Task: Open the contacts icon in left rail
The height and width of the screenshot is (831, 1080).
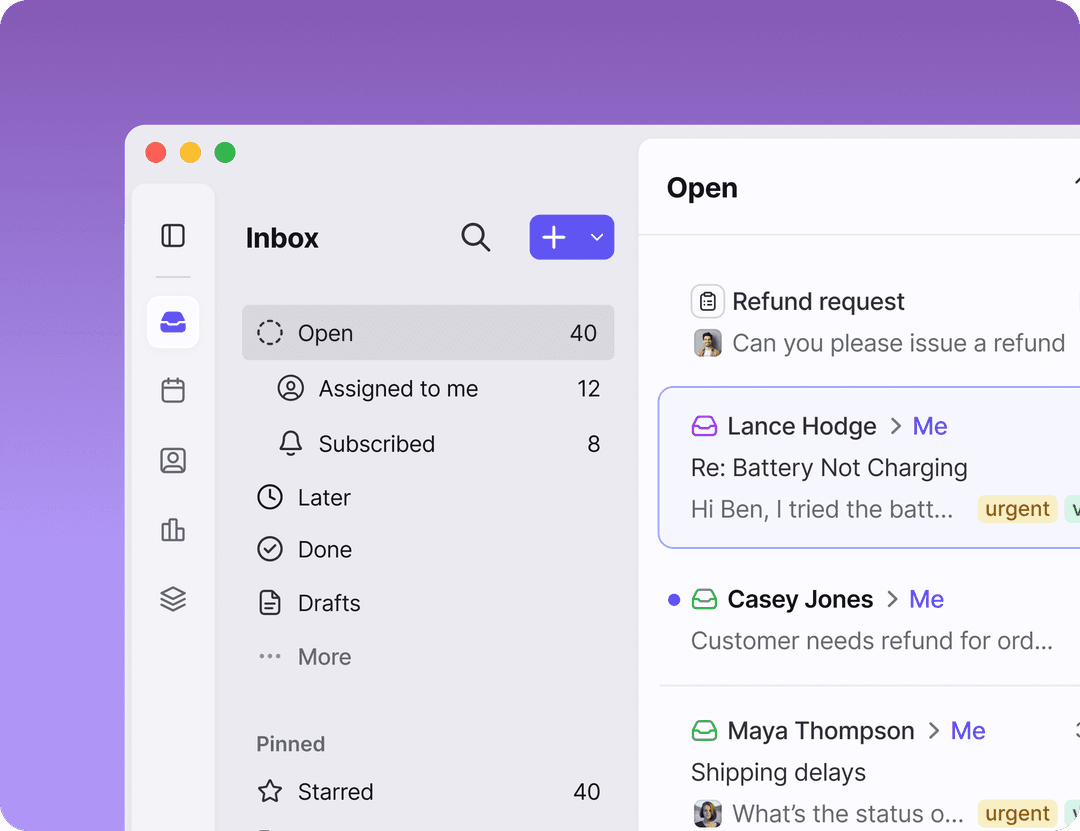Action: [x=173, y=460]
